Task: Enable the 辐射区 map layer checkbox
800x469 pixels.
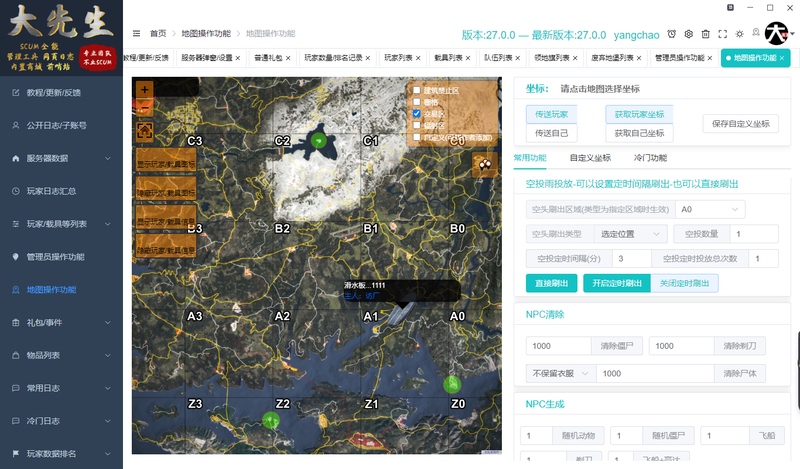Action: pyautogui.click(x=417, y=125)
